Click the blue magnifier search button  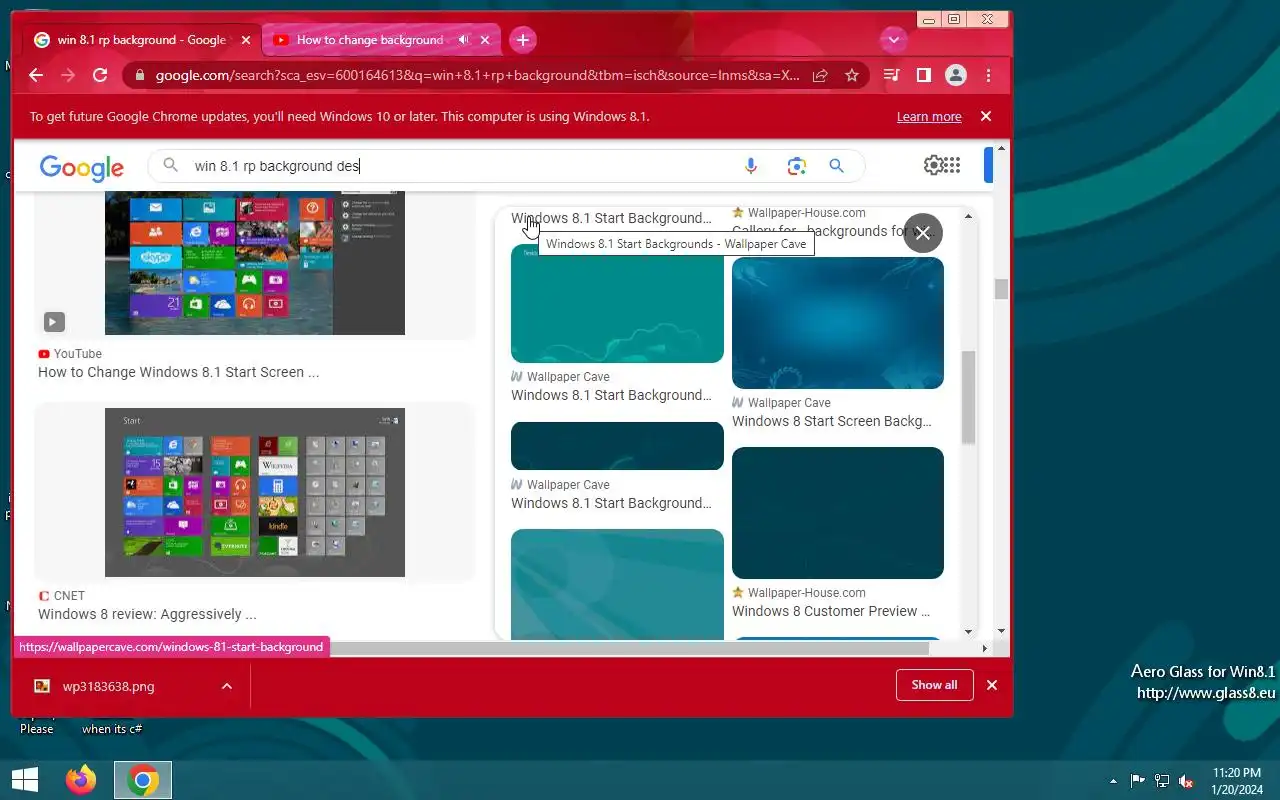click(837, 166)
